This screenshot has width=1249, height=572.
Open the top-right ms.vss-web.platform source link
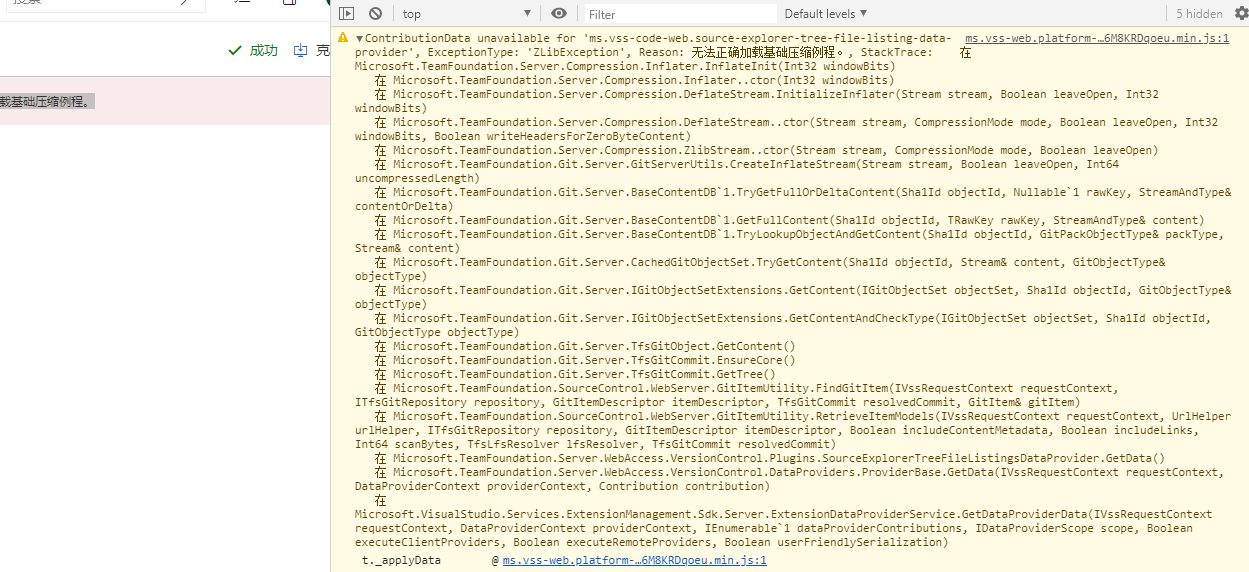[x=1097, y=38]
